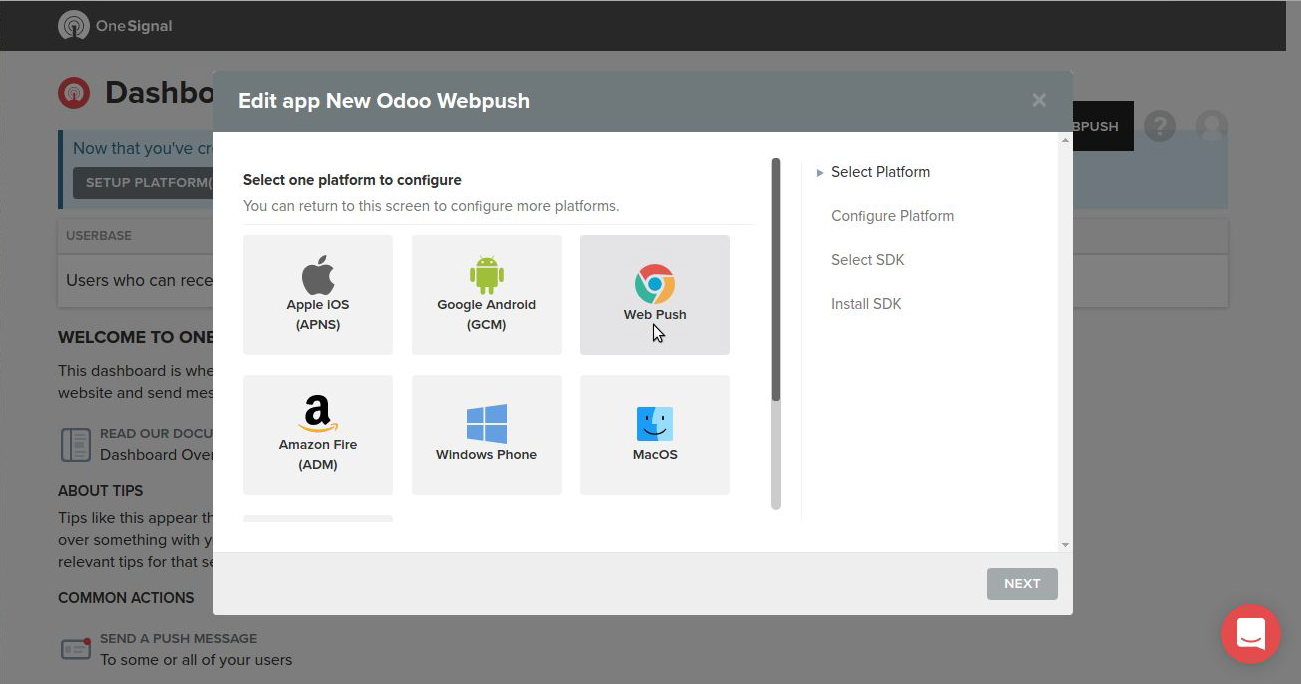1301x684 pixels.
Task: Click SEND A PUSH MESSAGE link
Action: click(178, 638)
